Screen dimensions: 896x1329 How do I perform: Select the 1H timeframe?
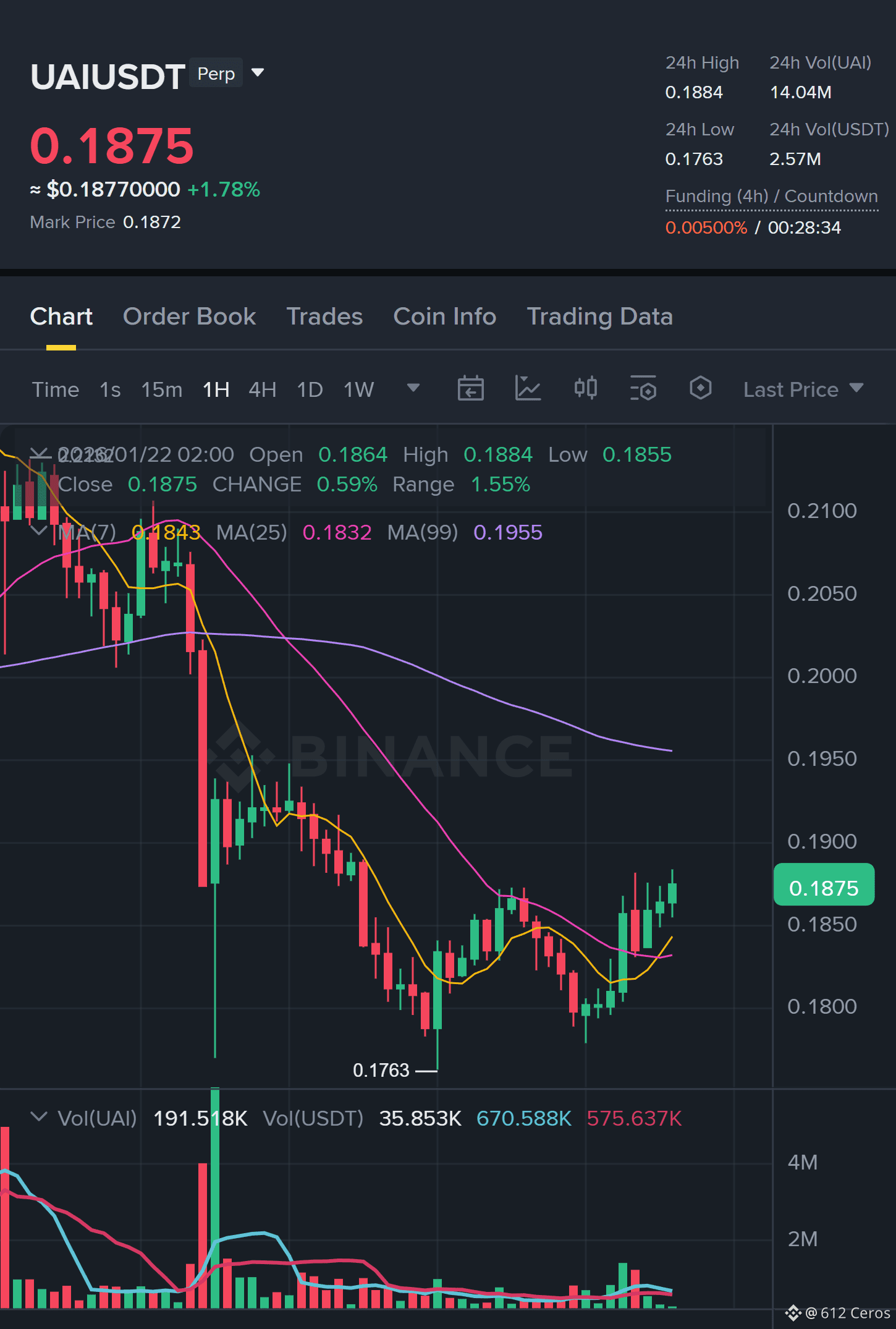(216, 389)
